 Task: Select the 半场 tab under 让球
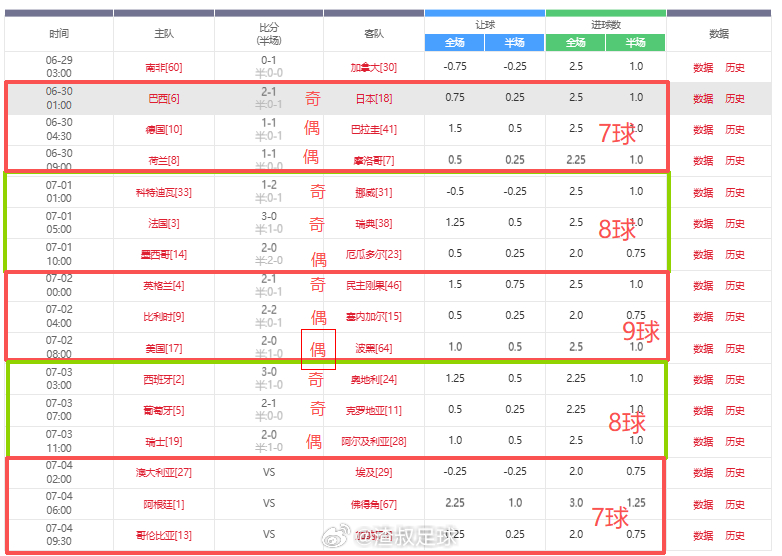(x=515, y=43)
